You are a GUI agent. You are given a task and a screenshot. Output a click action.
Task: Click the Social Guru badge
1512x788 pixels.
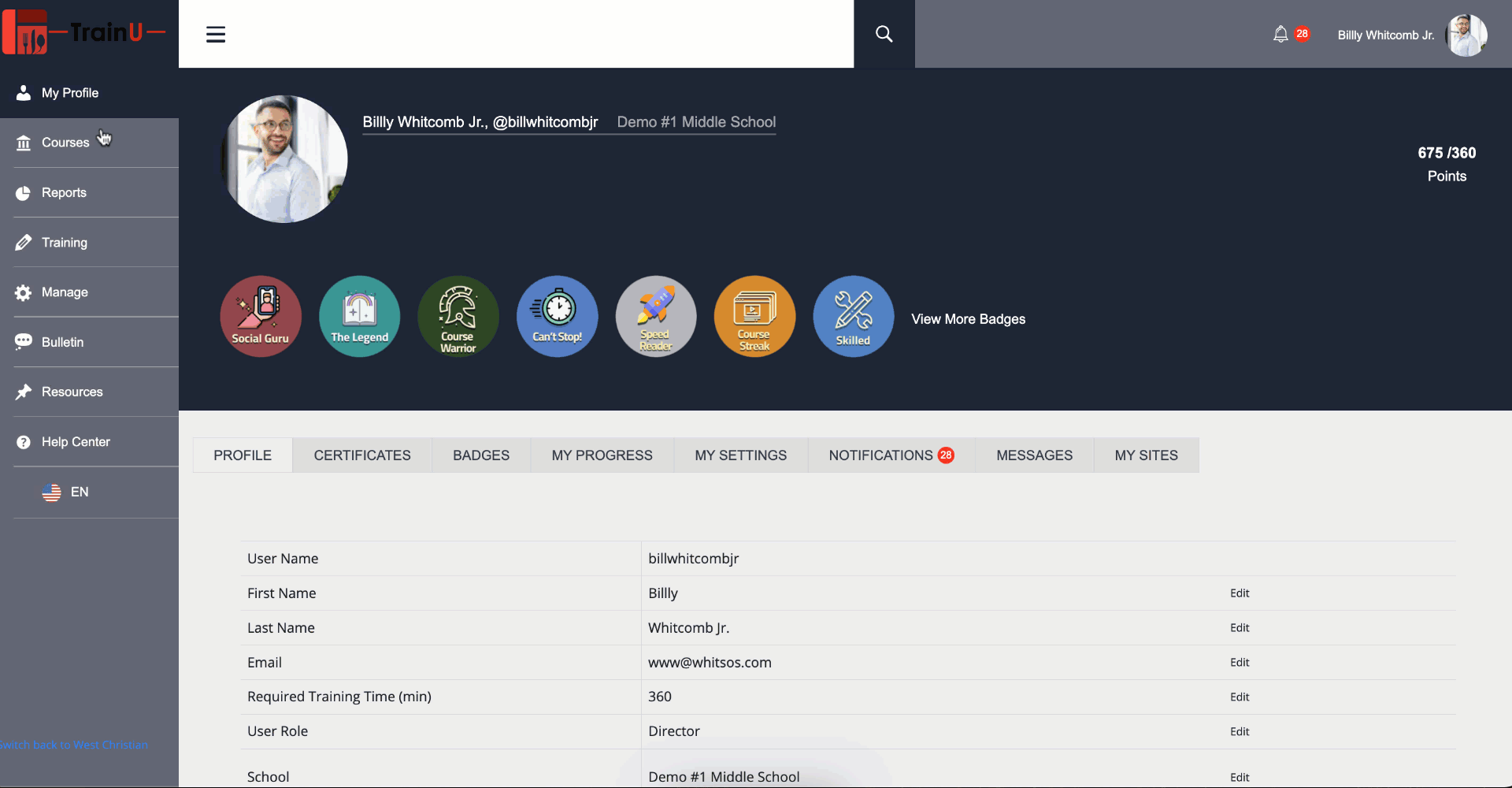tap(261, 316)
